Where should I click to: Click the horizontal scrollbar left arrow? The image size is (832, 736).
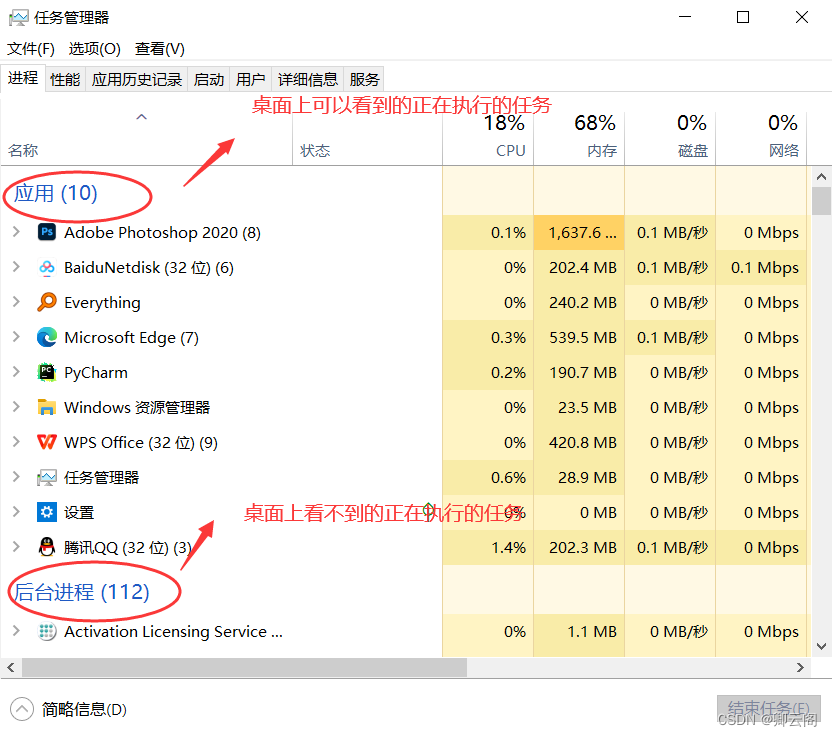click(11, 668)
